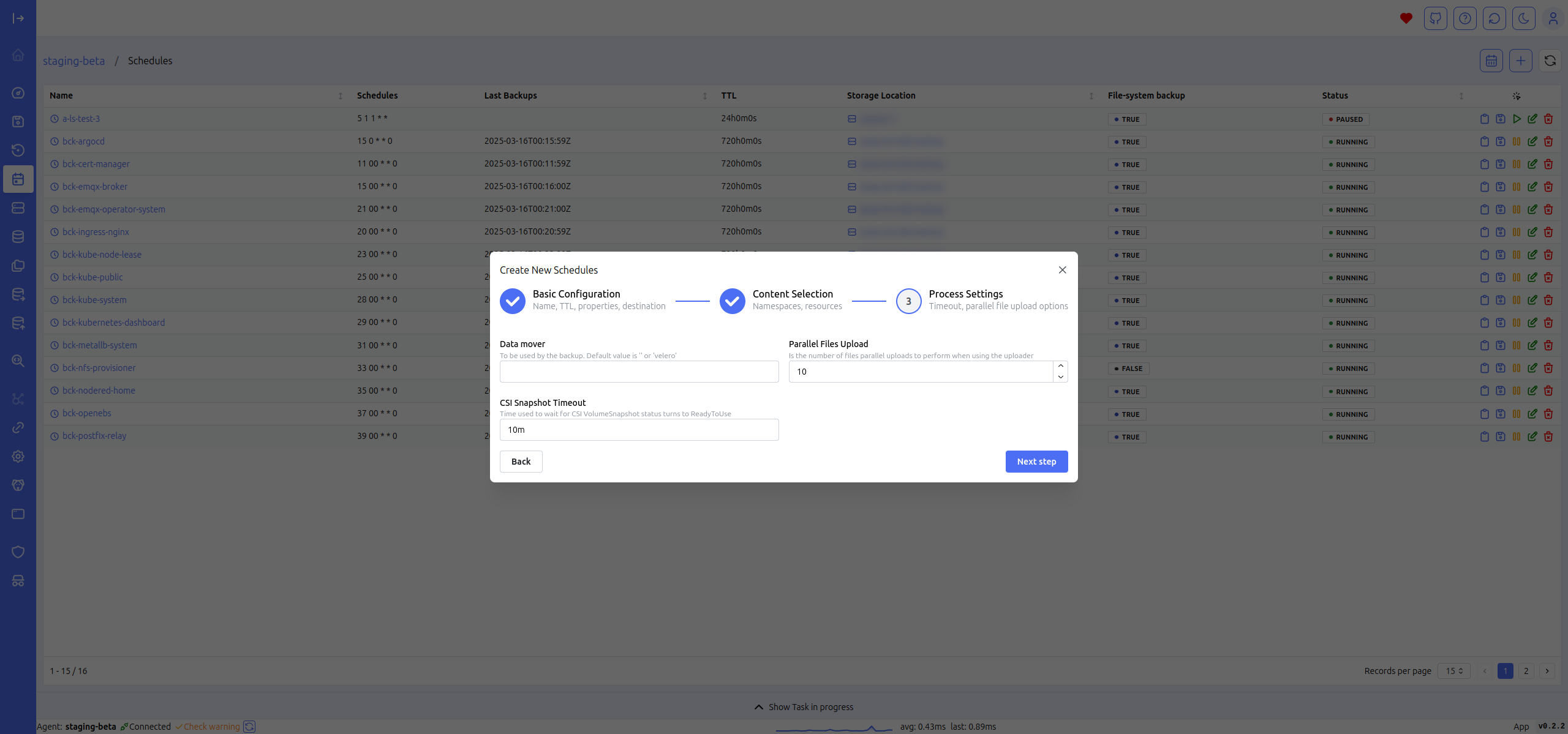Sort table by Name column
1568x734 pixels.
click(341, 96)
